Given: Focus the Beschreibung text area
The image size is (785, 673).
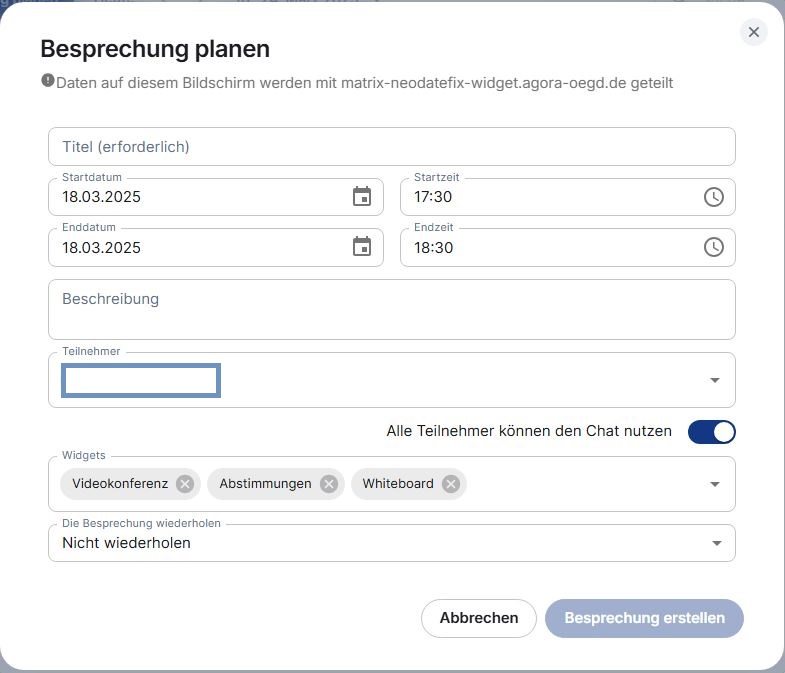Looking at the screenshot, I should pyautogui.click(x=391, y=309).
